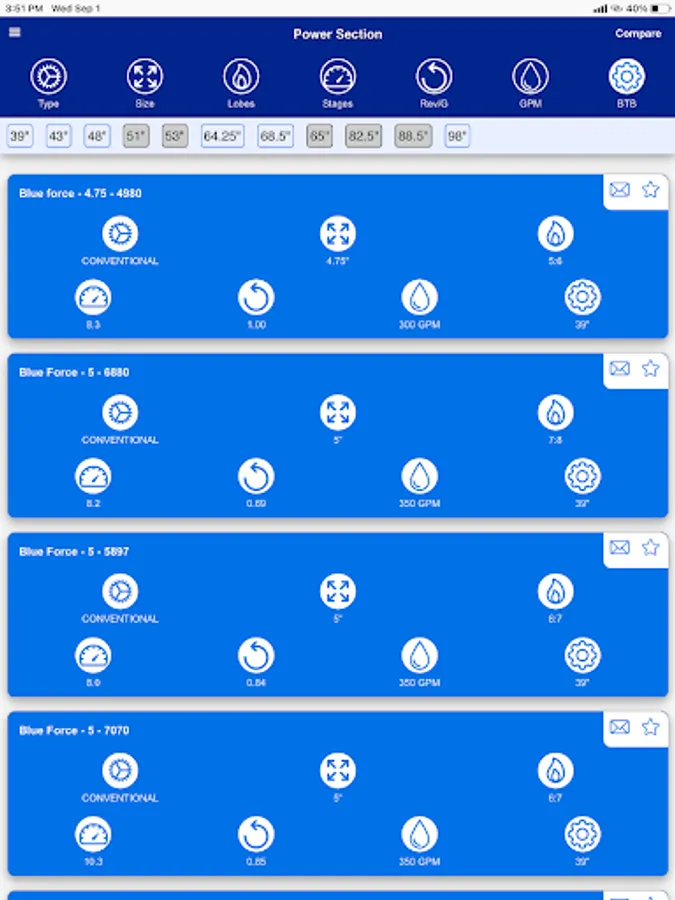
Task: Star the Blue Force 5-6880 card
Action: click(650, 368)
